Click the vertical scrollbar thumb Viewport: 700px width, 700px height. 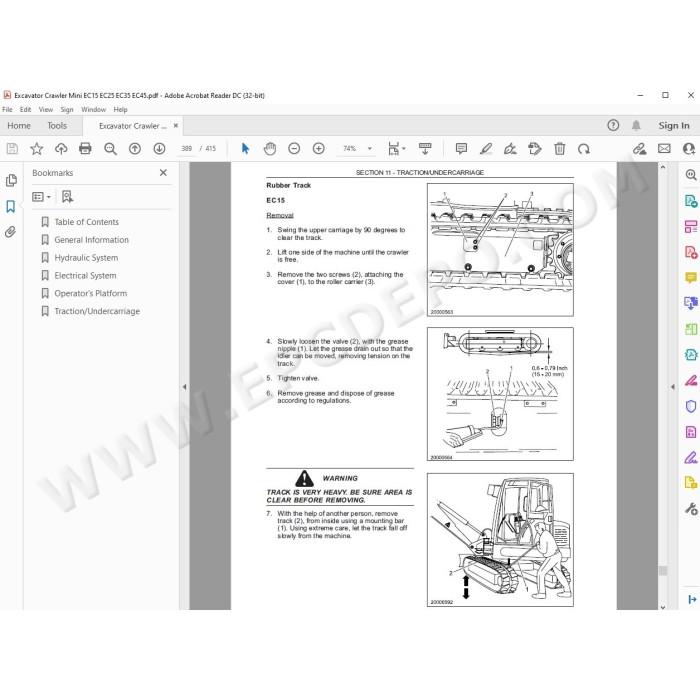pos(663,570)
